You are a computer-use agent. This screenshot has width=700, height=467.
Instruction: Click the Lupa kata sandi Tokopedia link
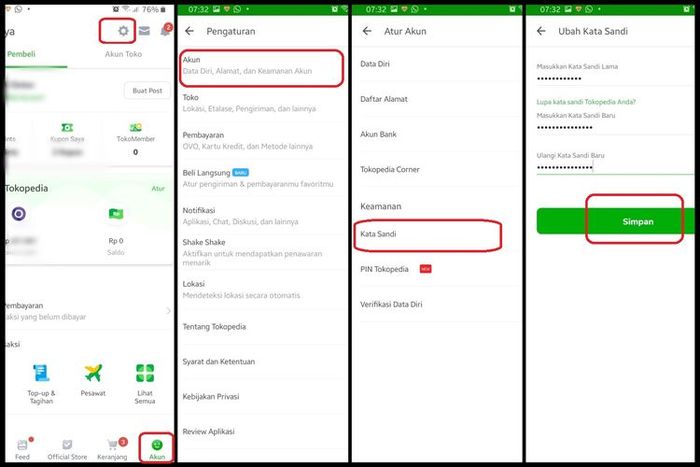pos(586,102)
